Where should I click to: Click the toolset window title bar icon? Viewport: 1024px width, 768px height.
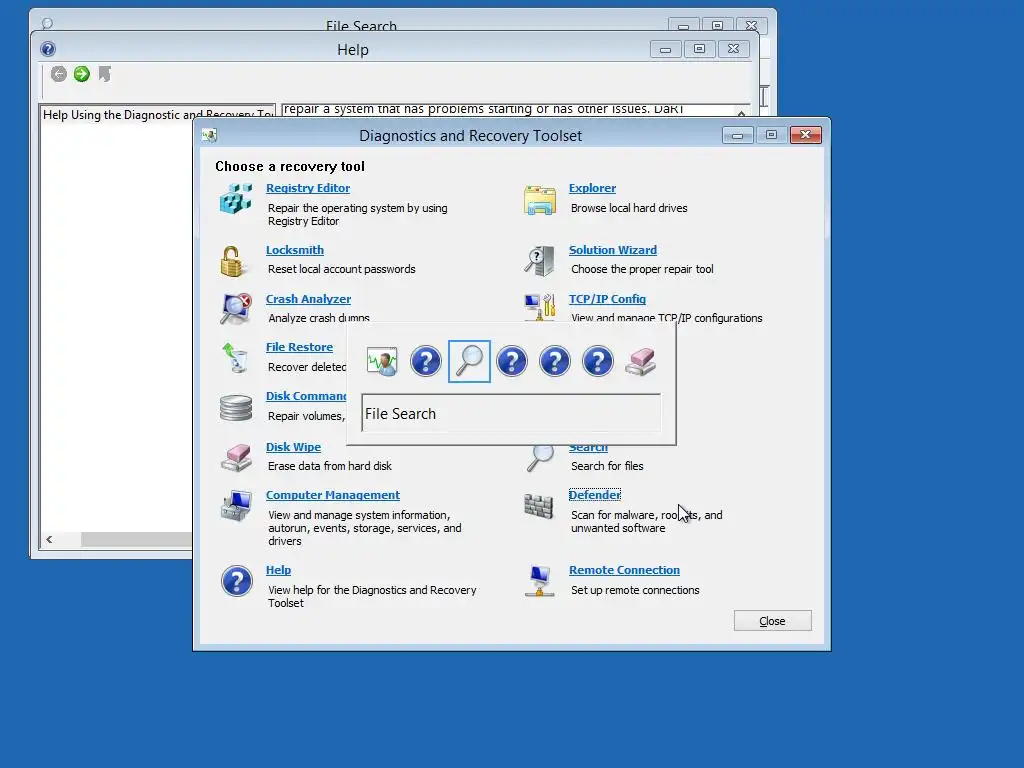coord(210,135)
